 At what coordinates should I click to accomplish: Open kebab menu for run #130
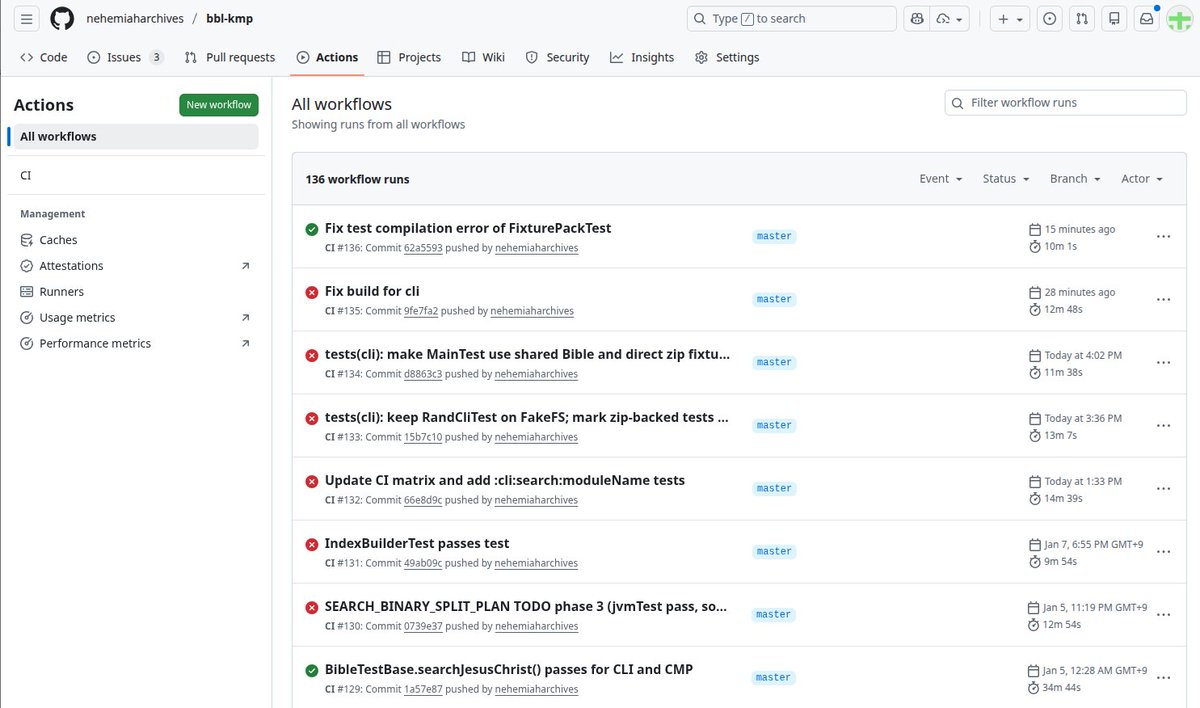coord(1163,615)
